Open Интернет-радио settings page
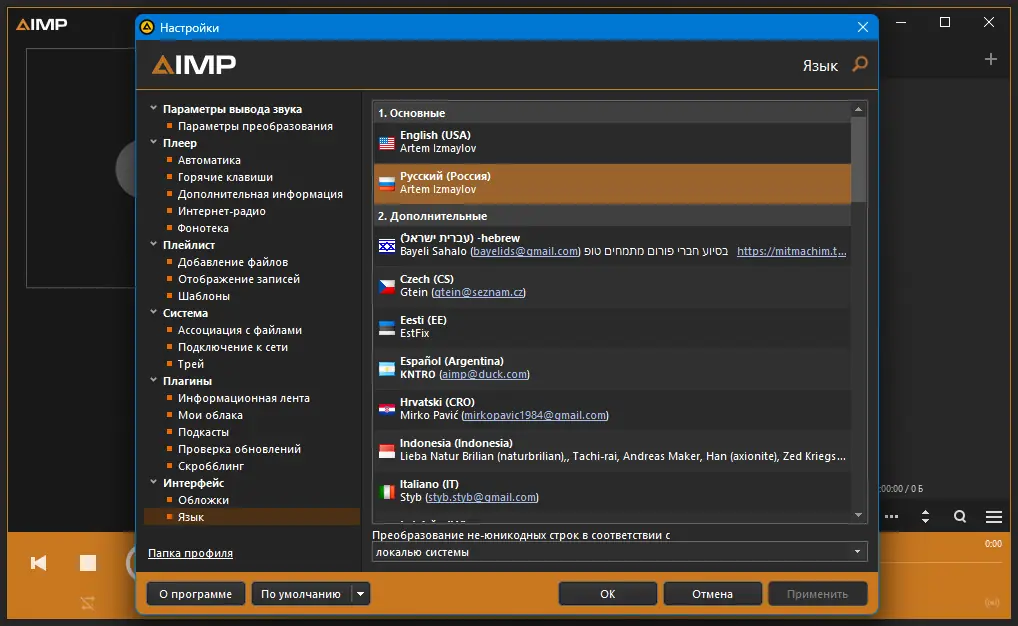1018x626 pixels. tap(221, 211)
